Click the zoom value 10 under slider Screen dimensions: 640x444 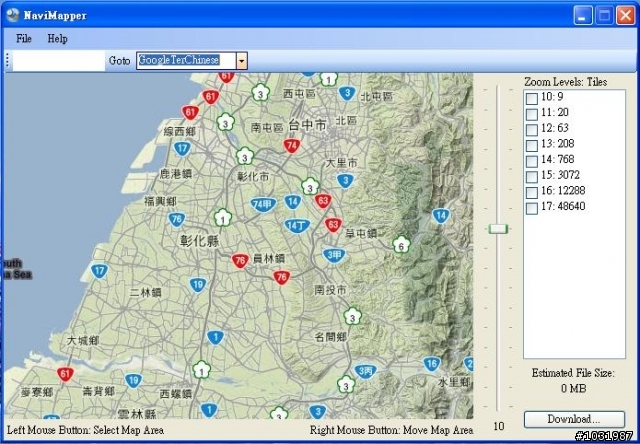499,426
